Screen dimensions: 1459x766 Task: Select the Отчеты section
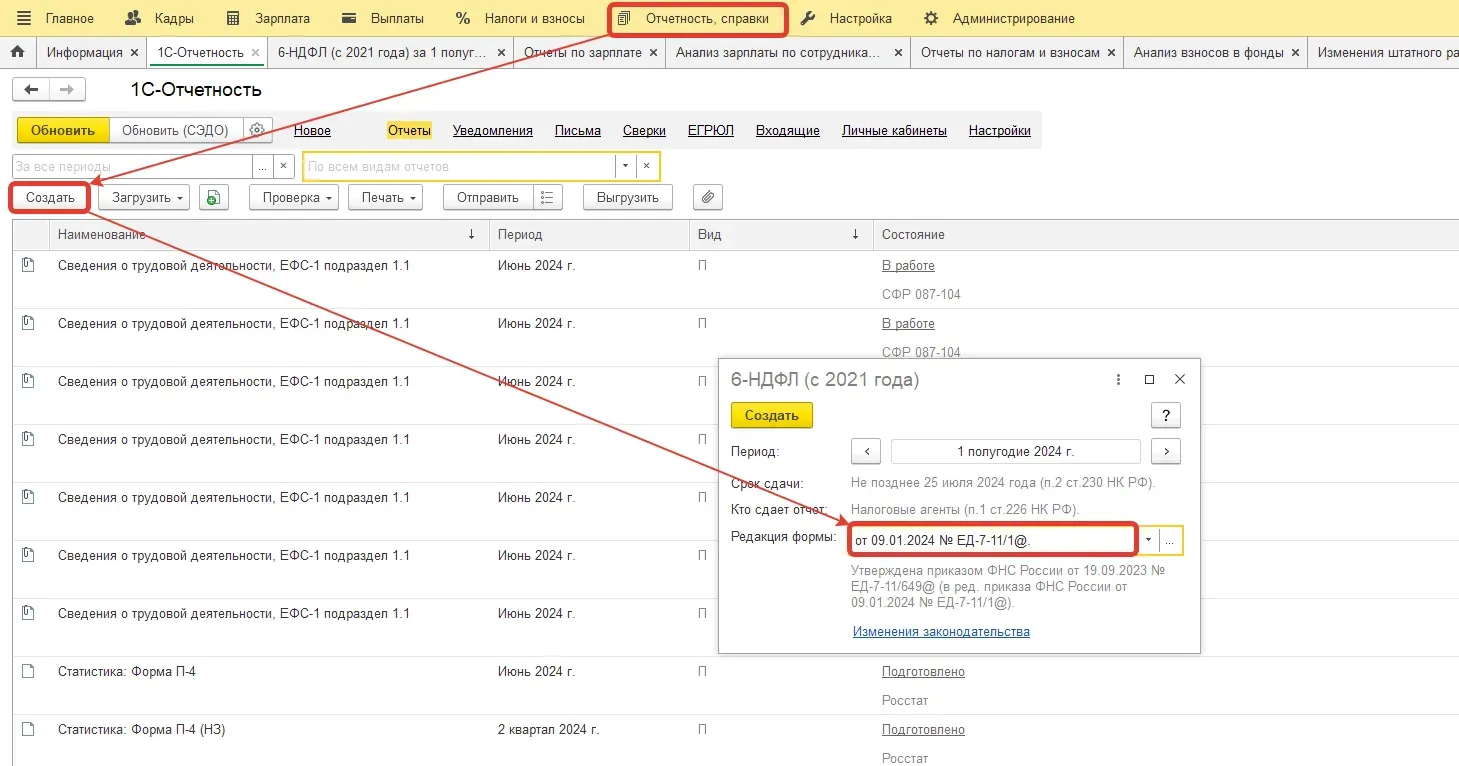tap(409, 131)
